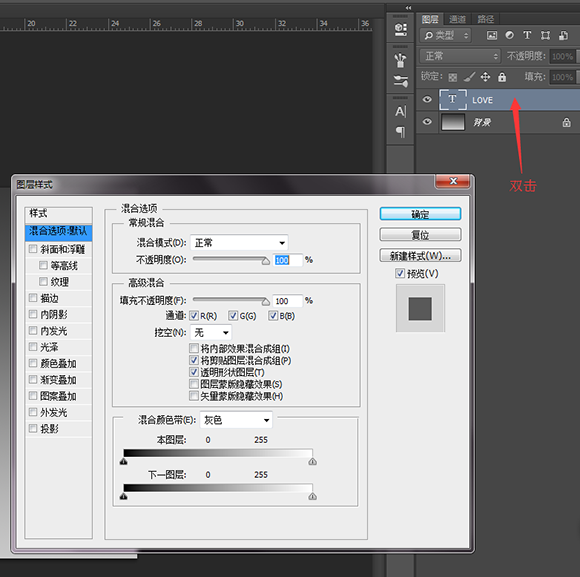Click the 填充不透明度(F) slider handle
The image size is (580, 577).
266,302
